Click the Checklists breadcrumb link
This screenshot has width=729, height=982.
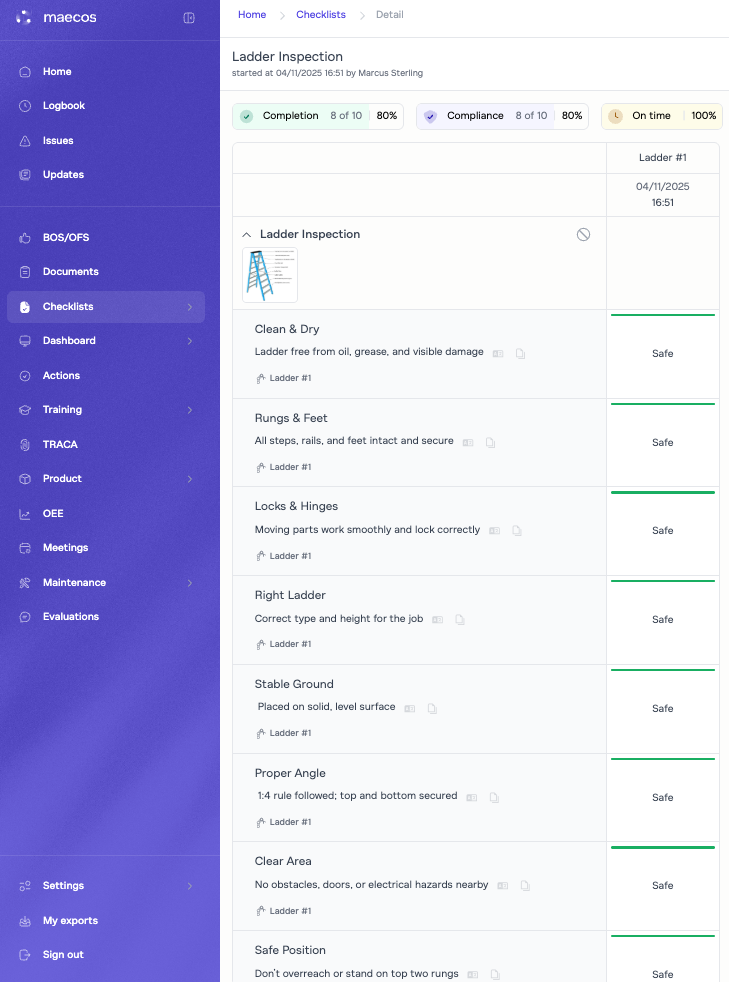tap(321, 15)
